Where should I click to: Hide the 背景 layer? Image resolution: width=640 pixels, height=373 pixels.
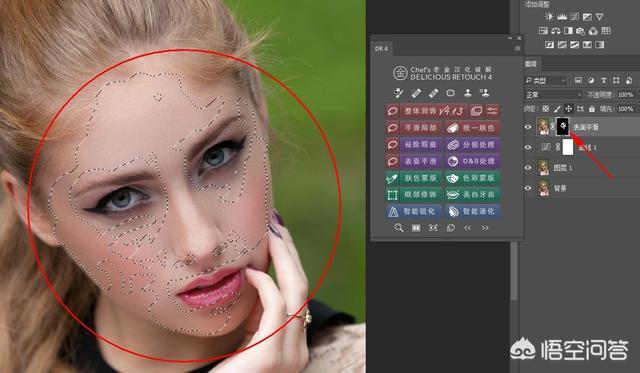coord(528,188)
